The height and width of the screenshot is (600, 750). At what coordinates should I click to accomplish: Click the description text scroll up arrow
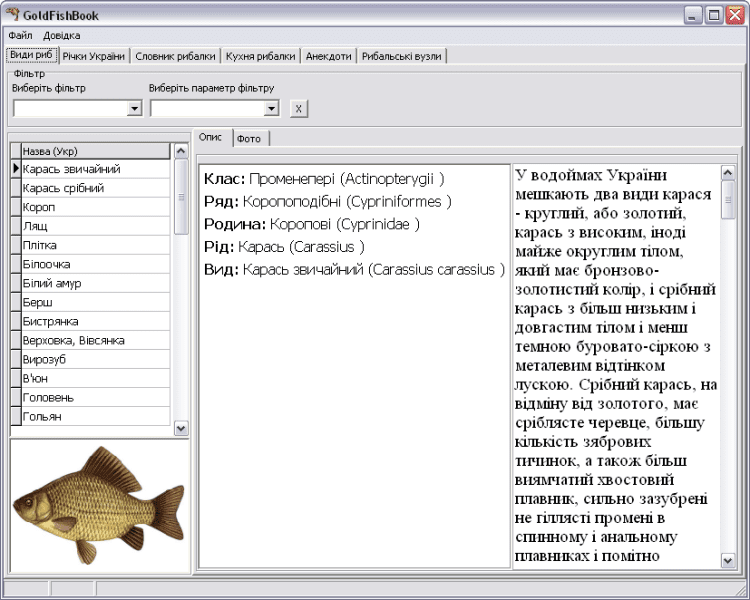728,172
